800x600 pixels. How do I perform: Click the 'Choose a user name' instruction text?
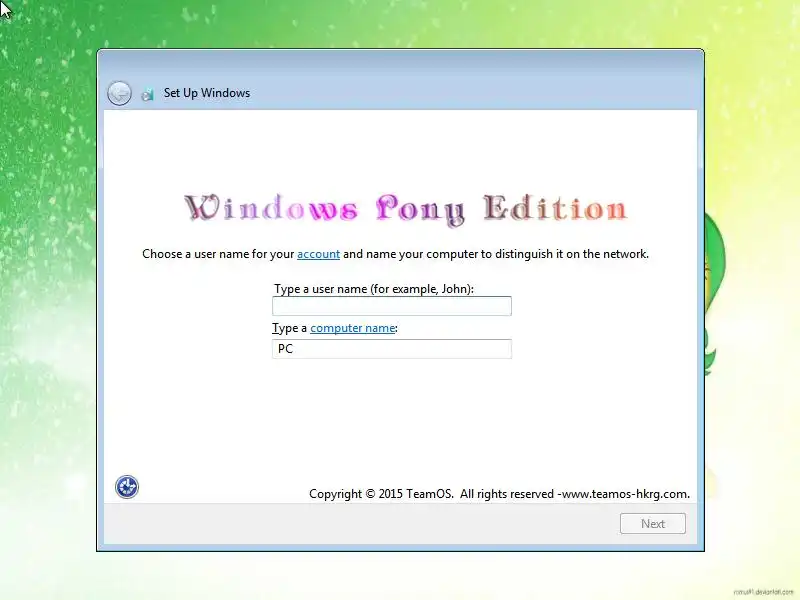[395, 254]
